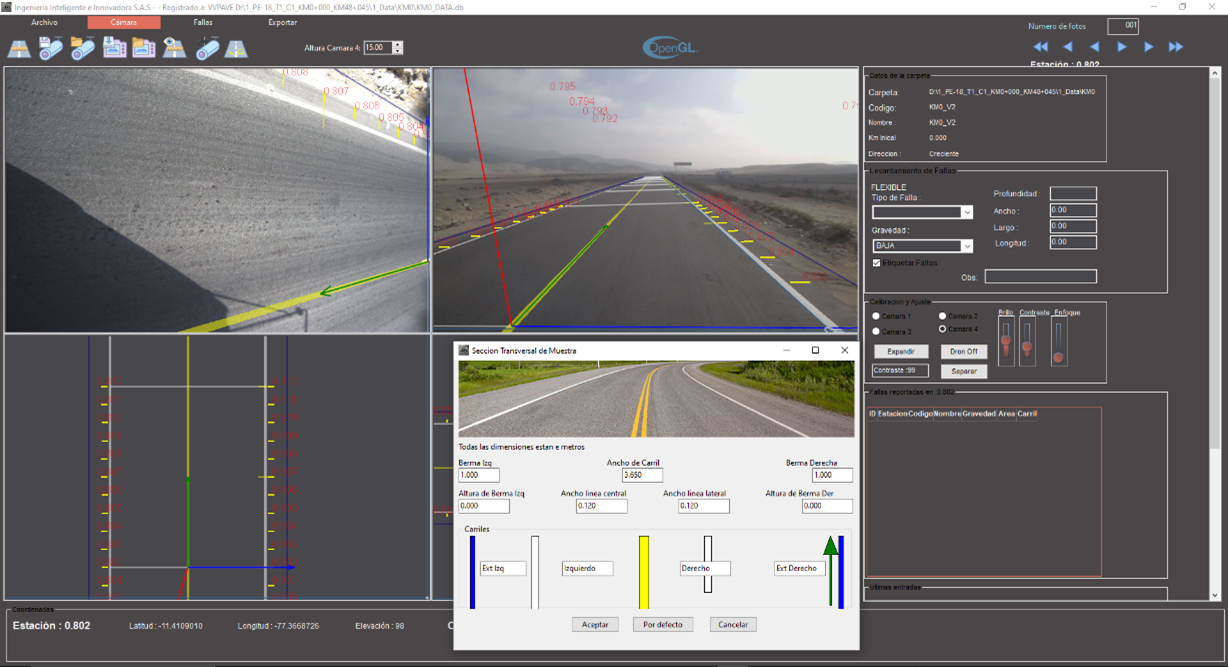
Task: Click the Aceptar button in the dialog
Action: [595, 624]
